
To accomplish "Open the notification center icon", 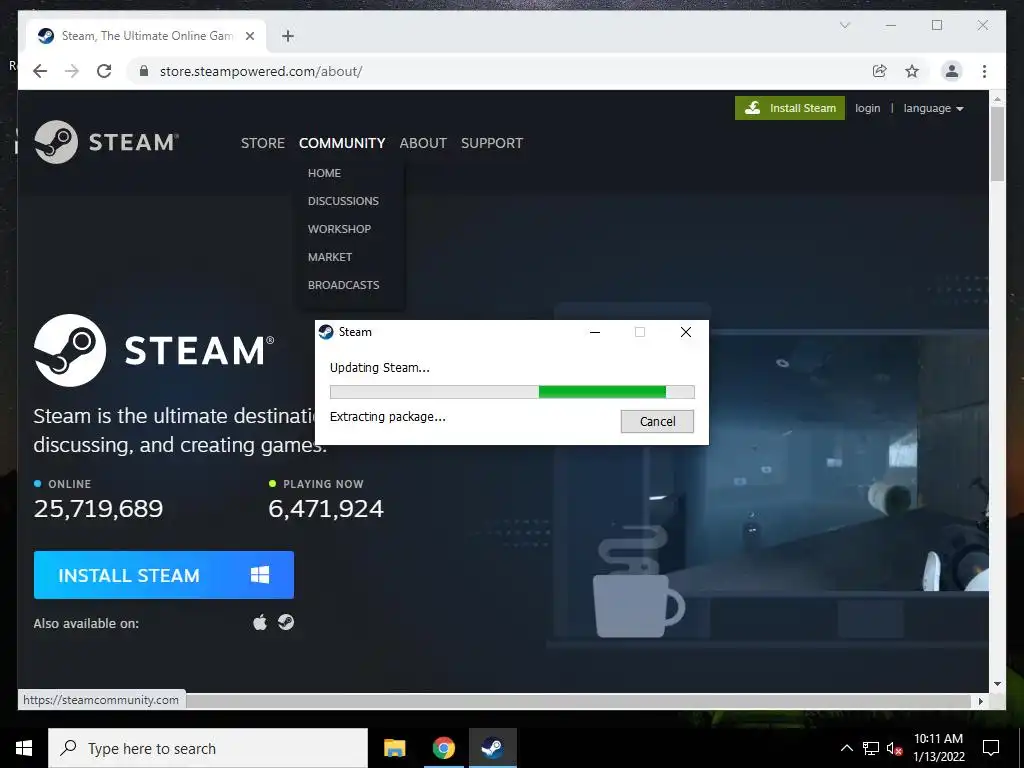I will coord(991,748).
